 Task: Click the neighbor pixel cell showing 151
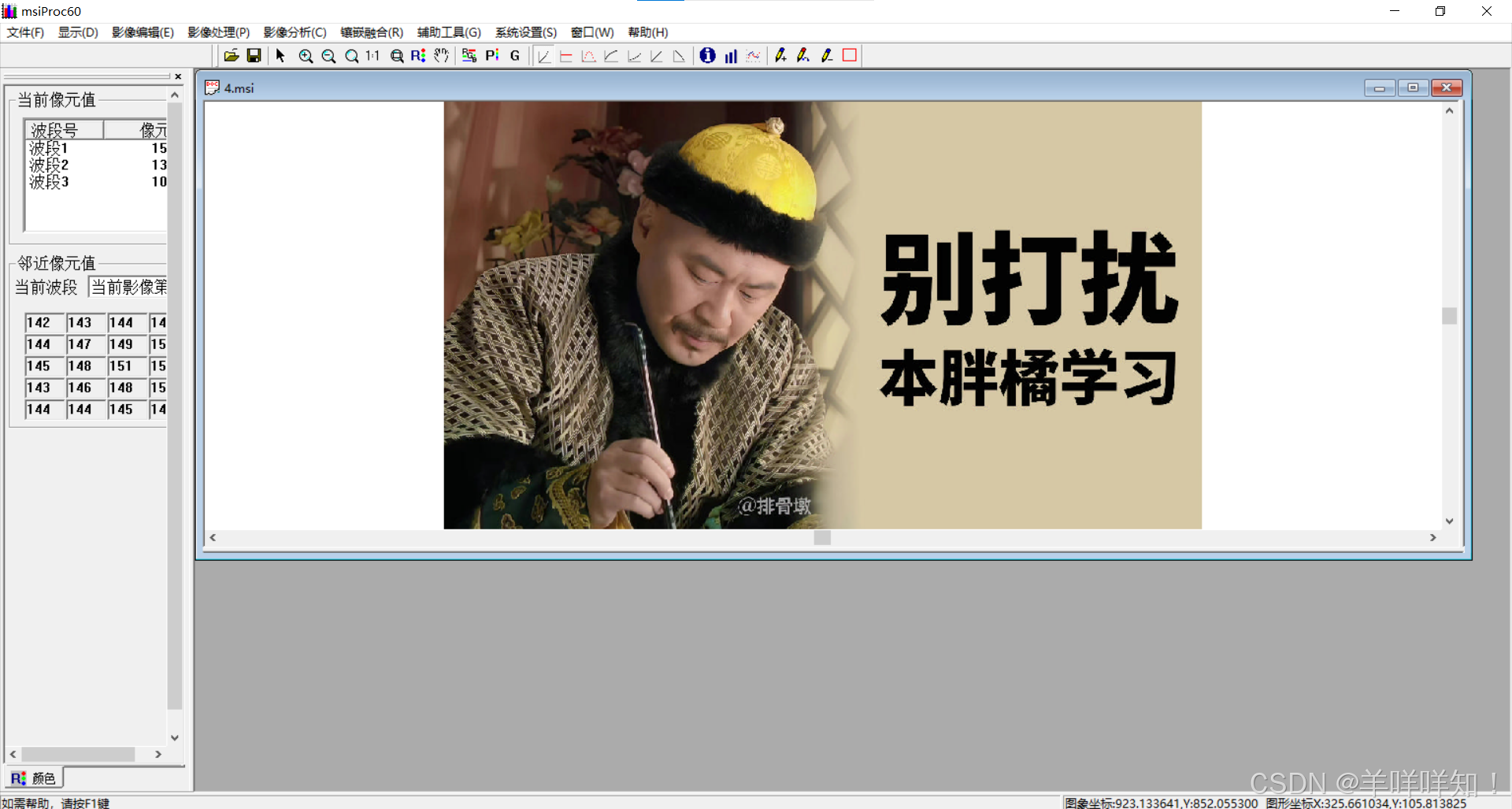pyautogui.click(x=127, y=366)
